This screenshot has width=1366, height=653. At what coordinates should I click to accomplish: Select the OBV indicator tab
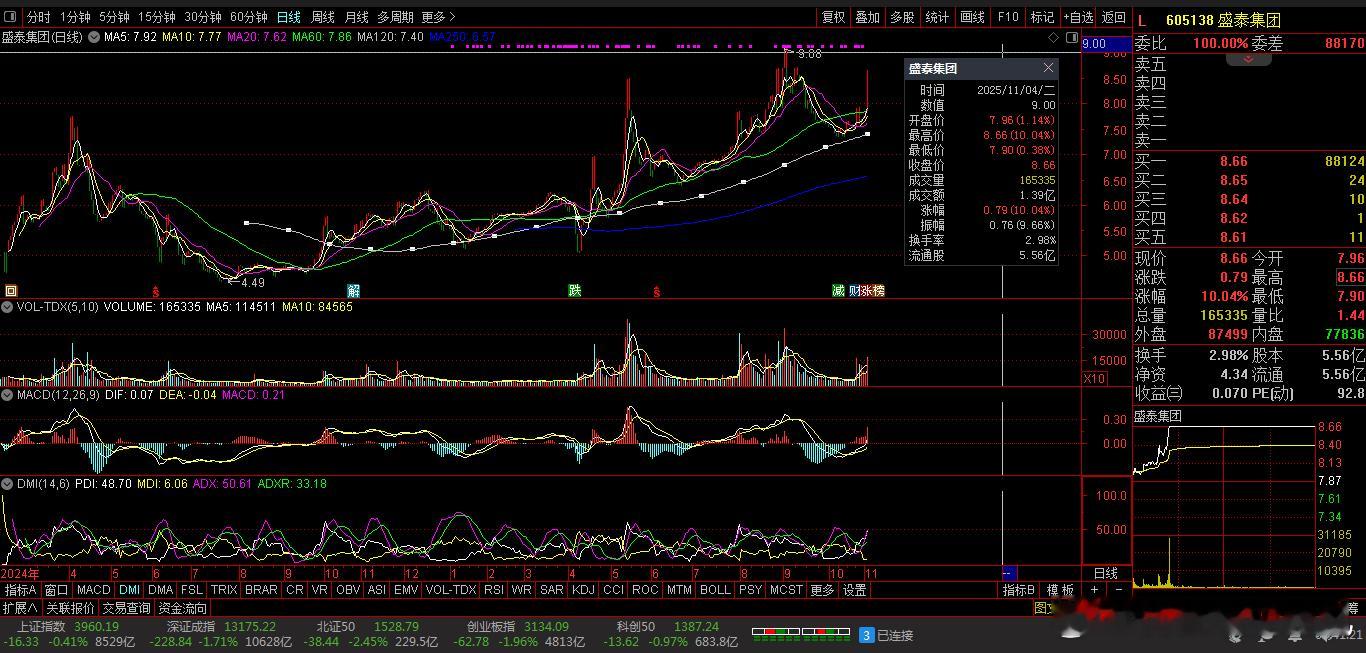(x=347, y=591)
